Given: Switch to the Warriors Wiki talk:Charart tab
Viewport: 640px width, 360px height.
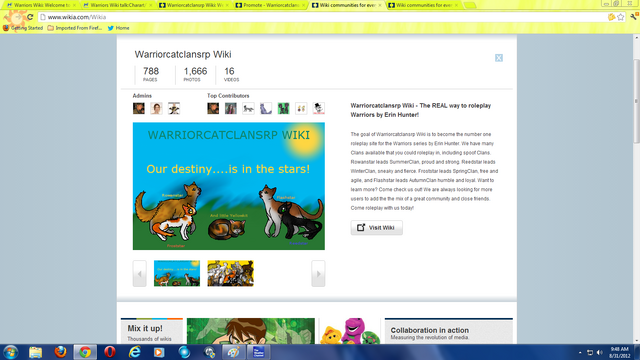Looking at the screenshot, I should click(117, 5).
